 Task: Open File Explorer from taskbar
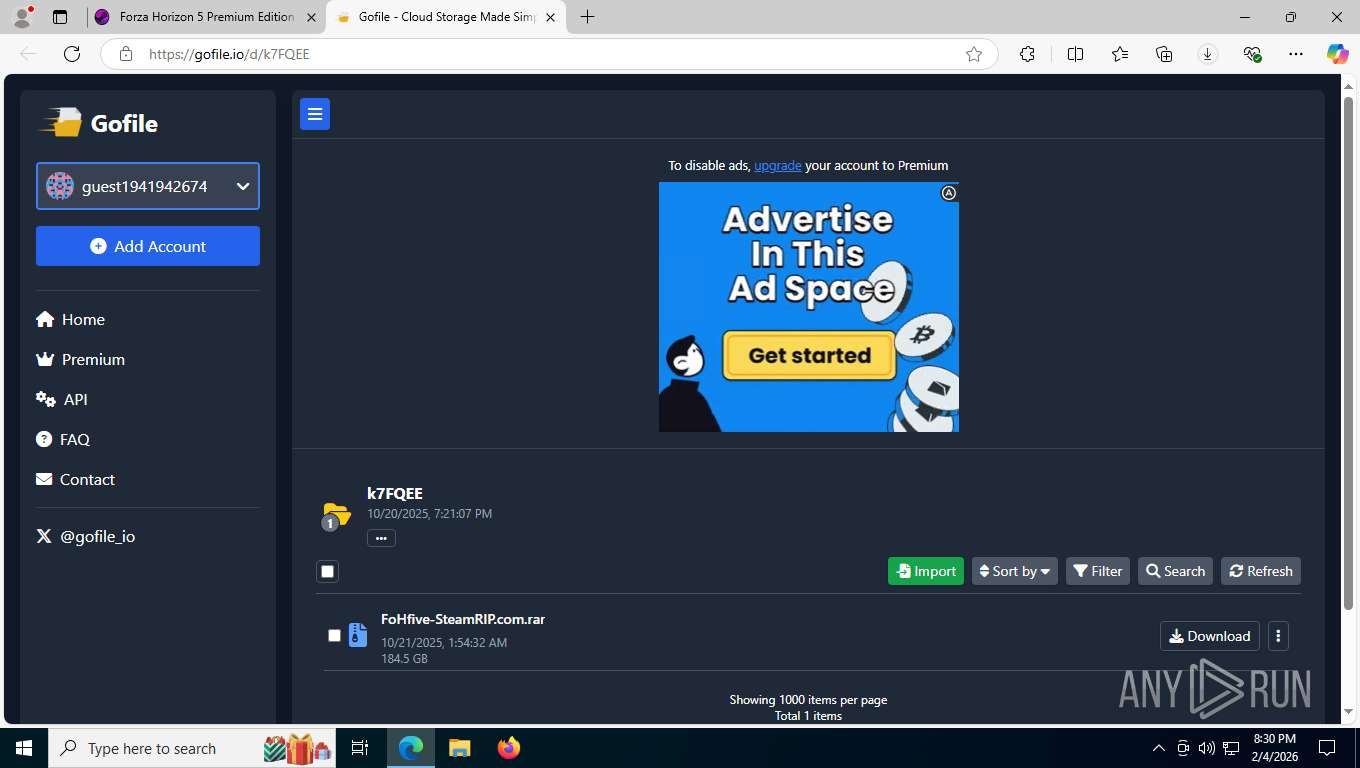[459, 748]
